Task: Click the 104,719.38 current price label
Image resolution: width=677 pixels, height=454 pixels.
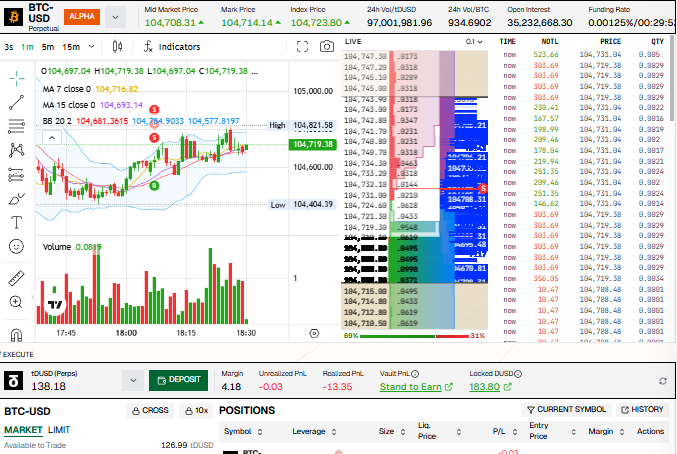Action: coord(313,144)
